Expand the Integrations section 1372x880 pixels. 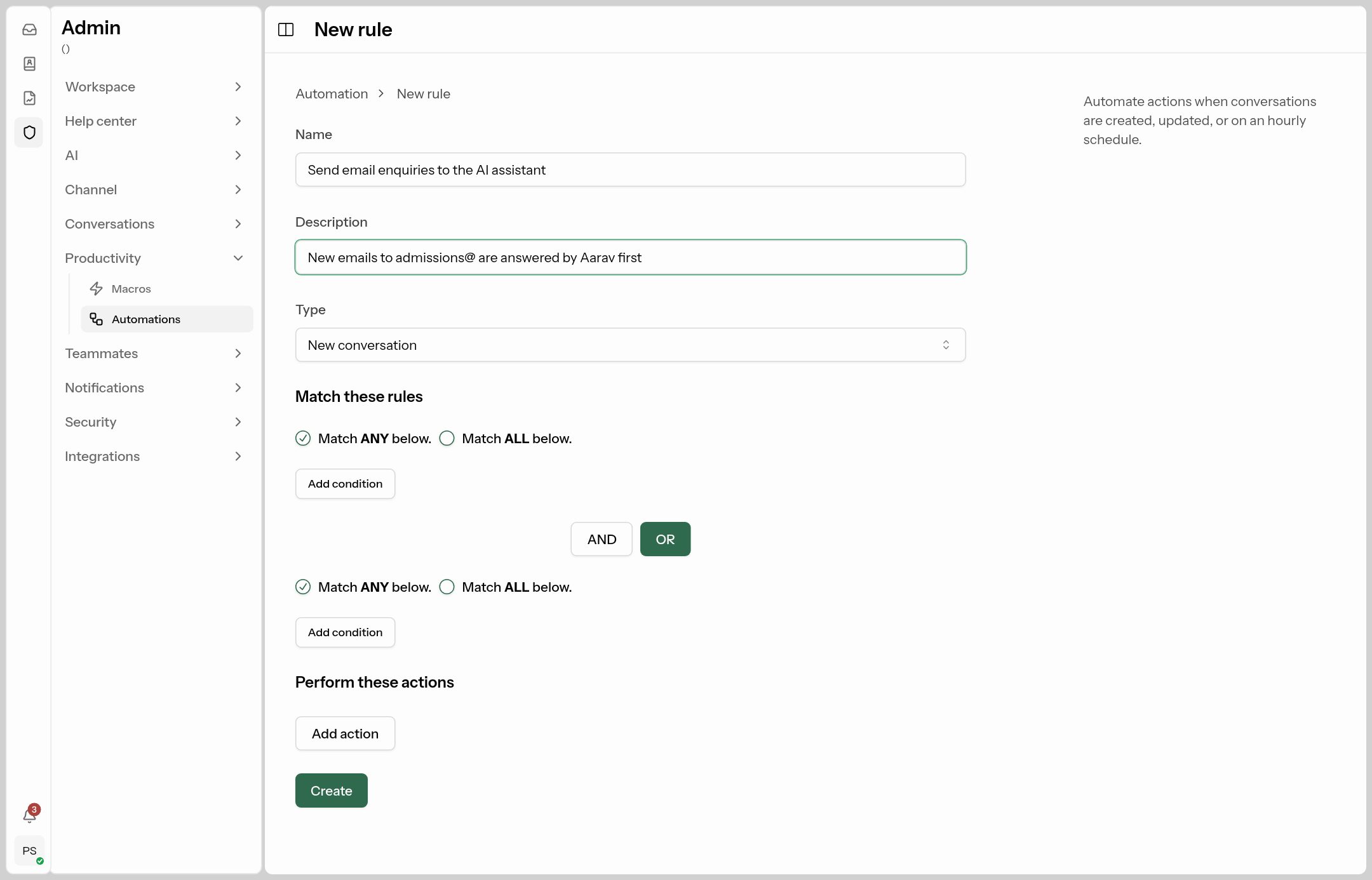154,457
